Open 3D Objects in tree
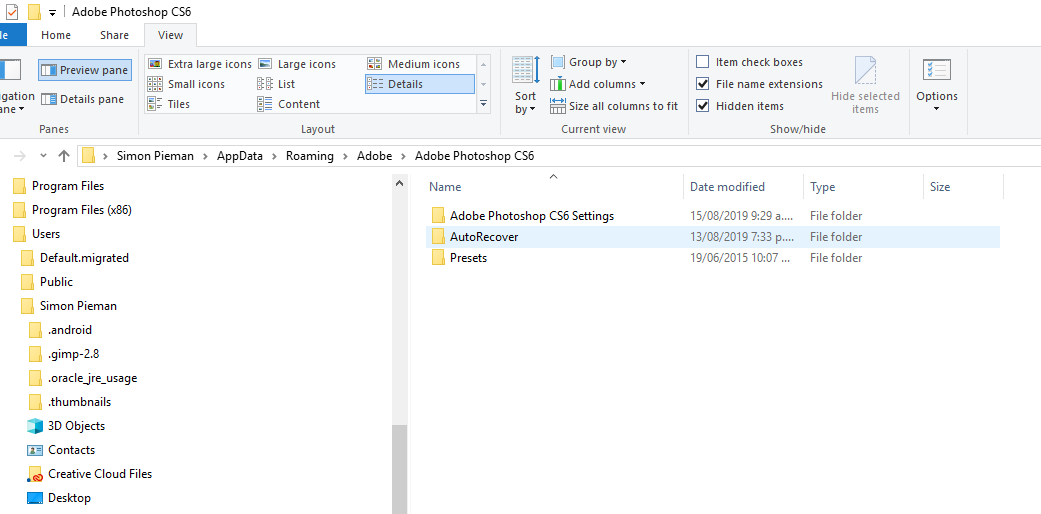The image size is (1041, 514). [76, 426]
